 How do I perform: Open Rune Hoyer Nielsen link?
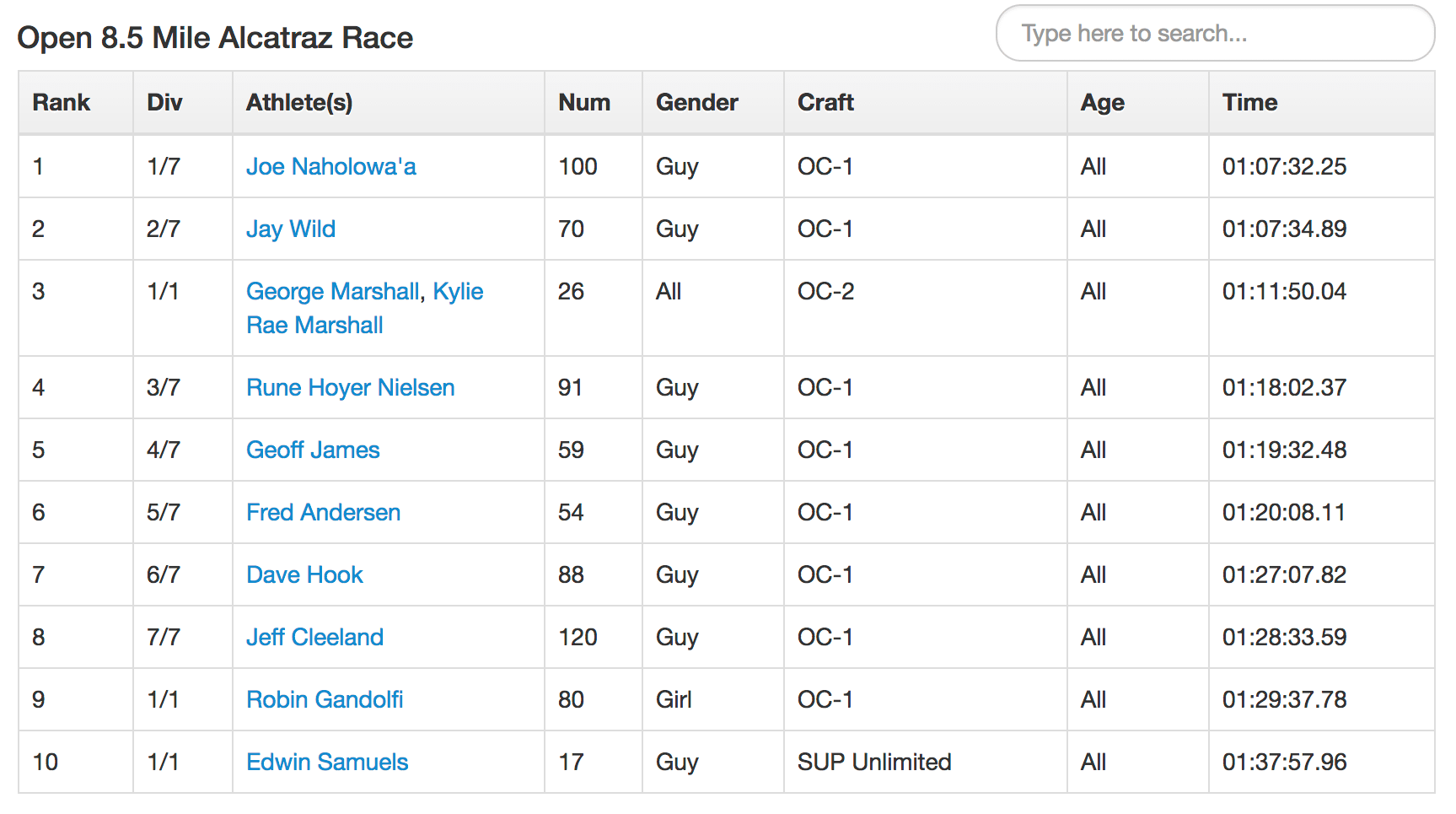point(350,388)
